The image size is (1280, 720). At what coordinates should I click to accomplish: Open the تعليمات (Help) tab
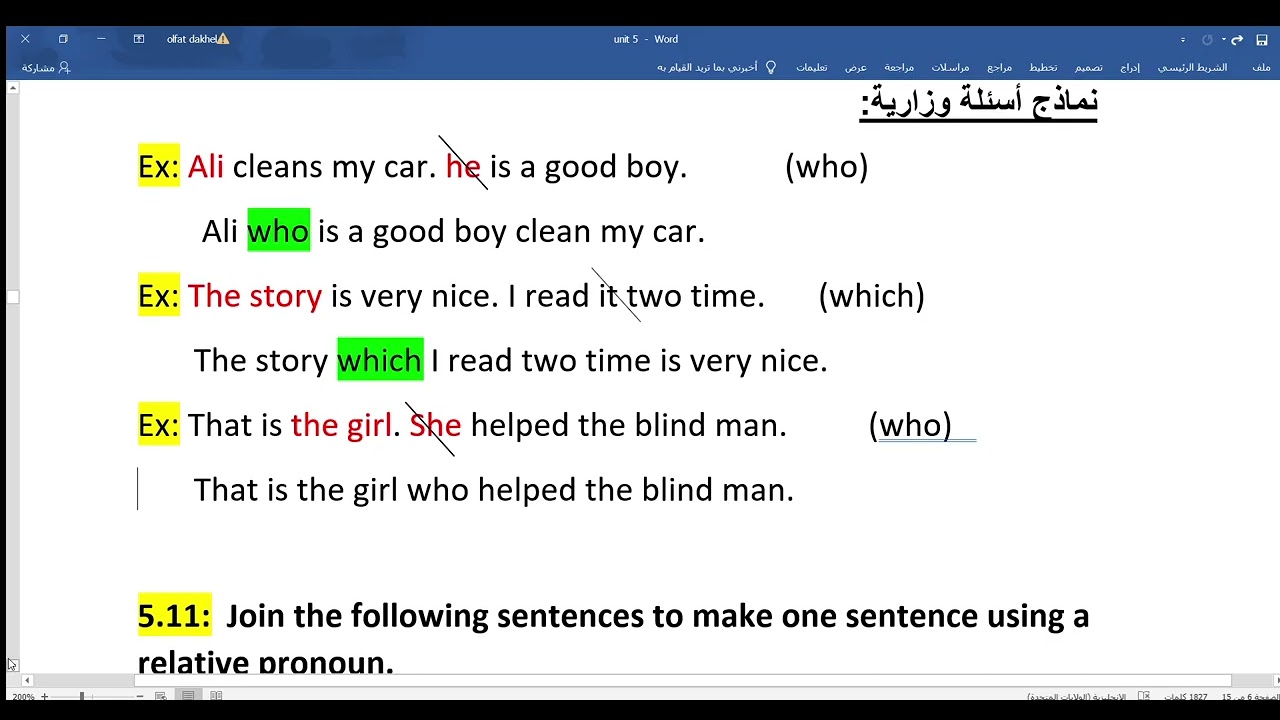[x=811, y=67]
